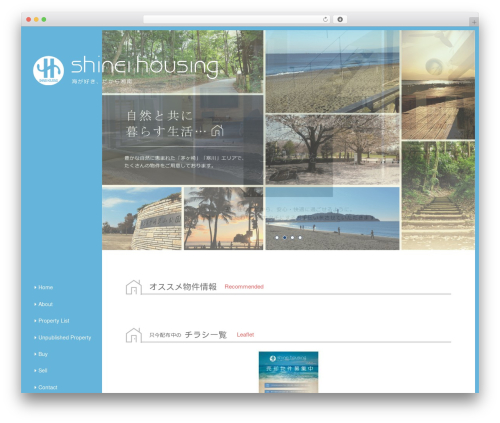Click the house icon beside the Recommended heading
This screenshot has width=500, height=423.
pyautogui.click(x=134, y=287)
